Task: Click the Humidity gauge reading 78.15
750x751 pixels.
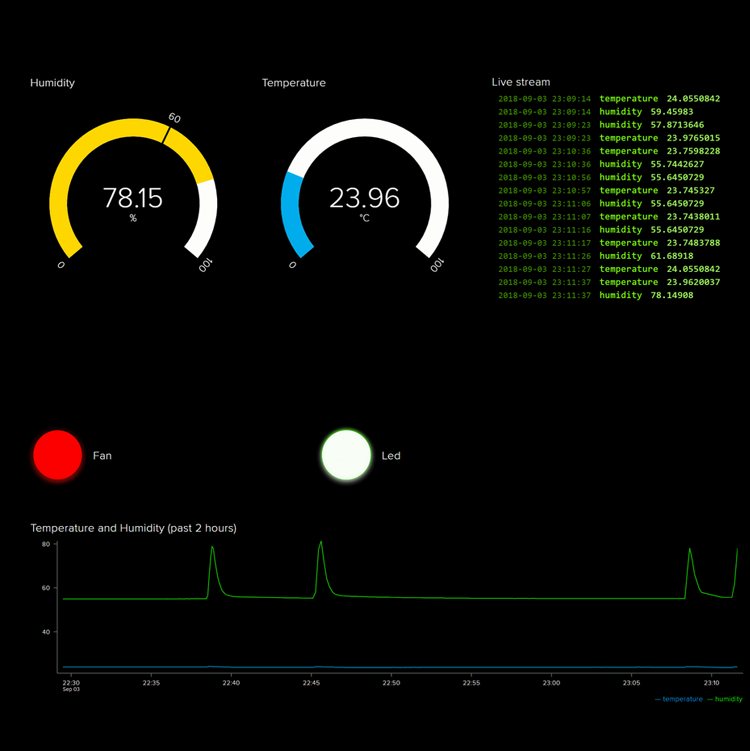Action: pyautogui.click(x=132, y=198)
